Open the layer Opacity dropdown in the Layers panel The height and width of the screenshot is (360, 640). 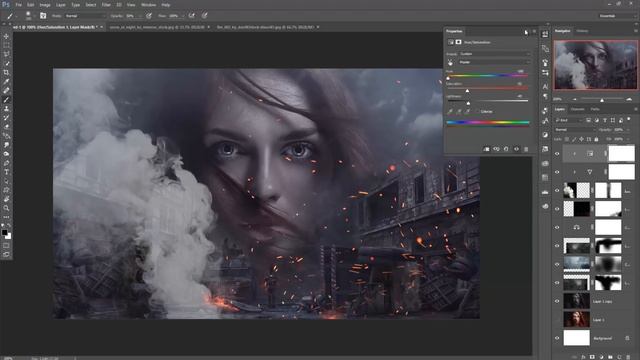[627, 130]
